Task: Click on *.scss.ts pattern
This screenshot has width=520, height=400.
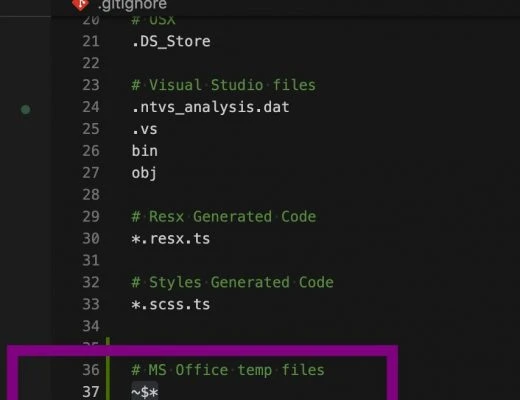Action: pyautogui.click(x=171, y=304)
